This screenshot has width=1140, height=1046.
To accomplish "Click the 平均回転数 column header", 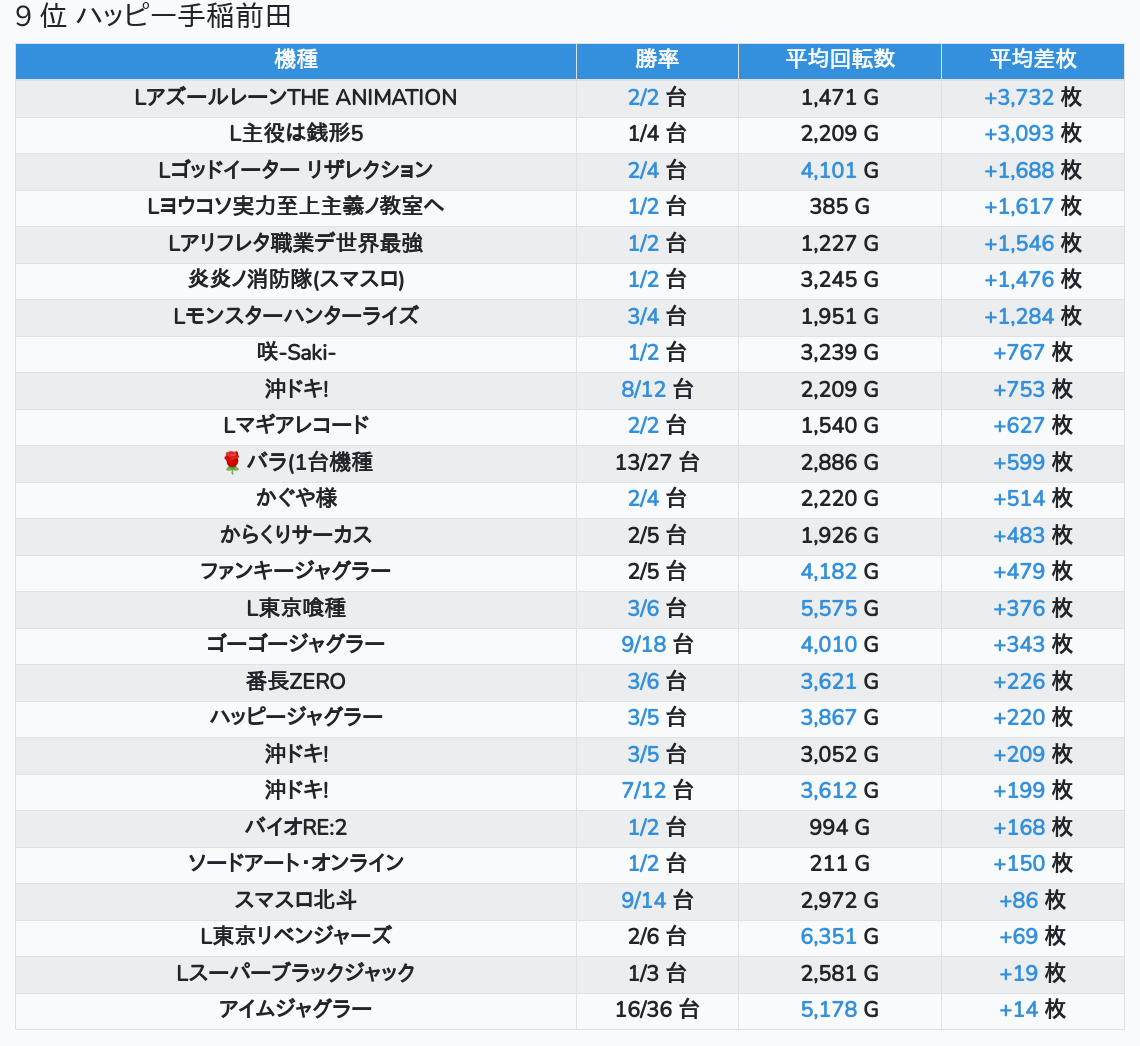I will tap(839, 60).
